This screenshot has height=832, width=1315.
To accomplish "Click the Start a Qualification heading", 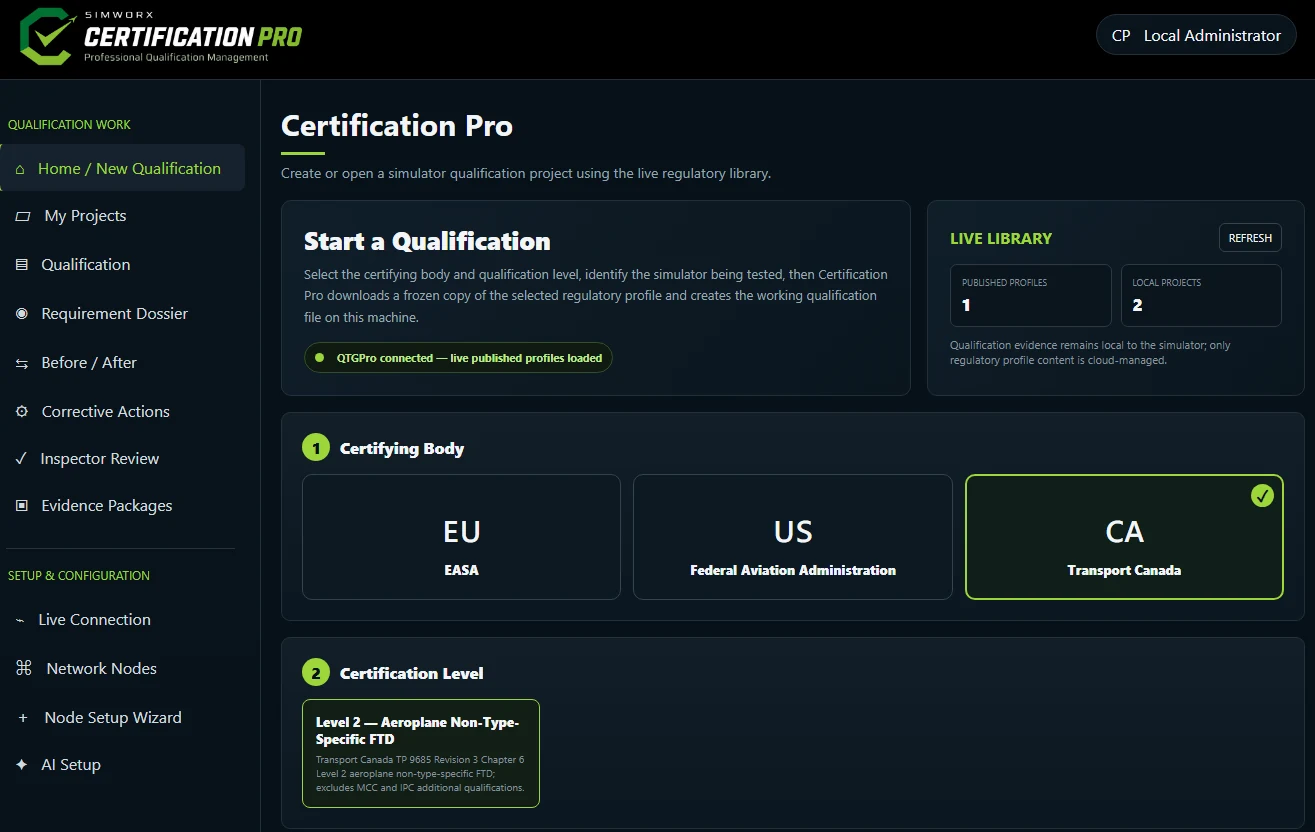I will point(427,241).
